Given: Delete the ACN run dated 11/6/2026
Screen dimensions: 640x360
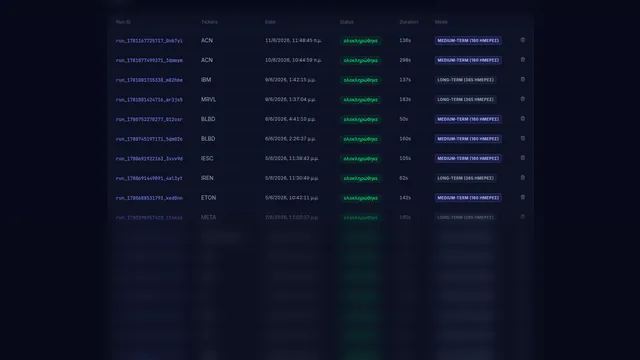Looking at the screenshot, I should click(x=522, y=40).
